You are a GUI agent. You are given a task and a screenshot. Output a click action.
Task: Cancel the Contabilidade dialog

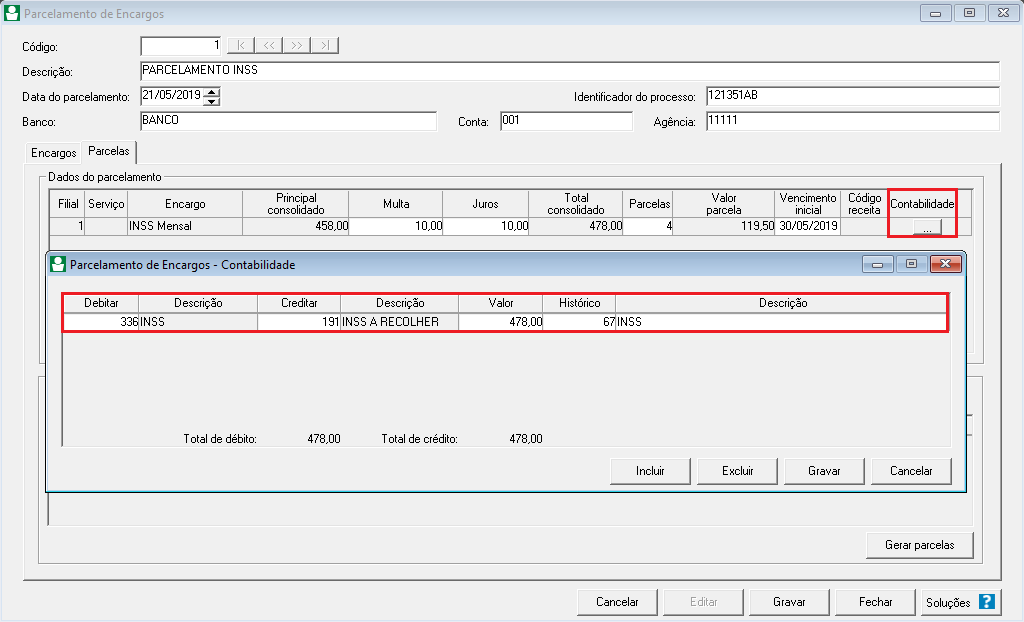(x=911, y=471)
